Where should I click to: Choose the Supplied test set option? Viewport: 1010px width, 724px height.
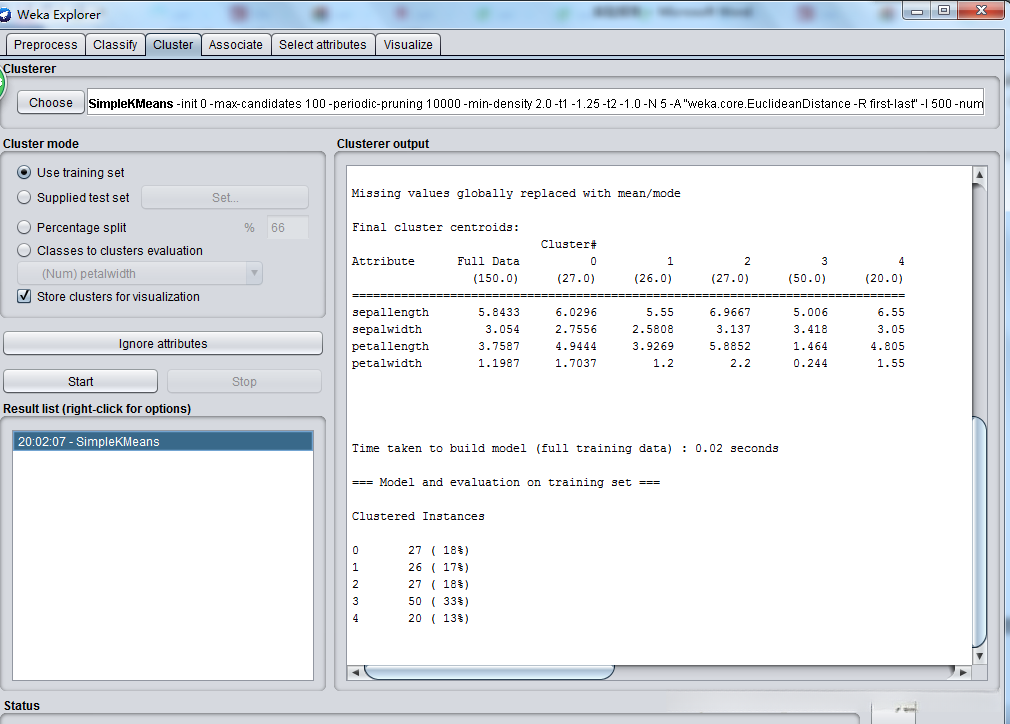pyautogui.click(x=25, y=198)
